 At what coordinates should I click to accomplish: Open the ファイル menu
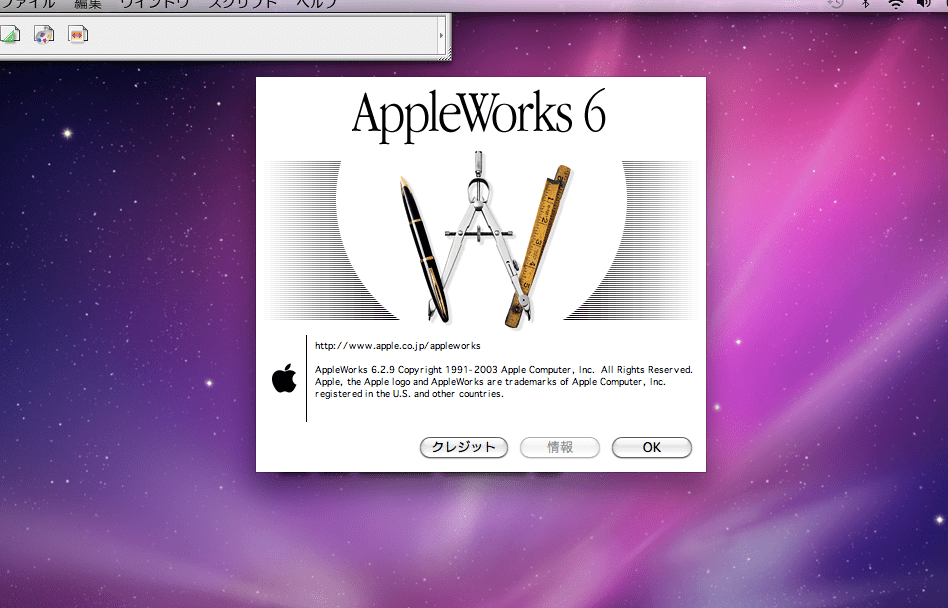[x=27, y=3]
